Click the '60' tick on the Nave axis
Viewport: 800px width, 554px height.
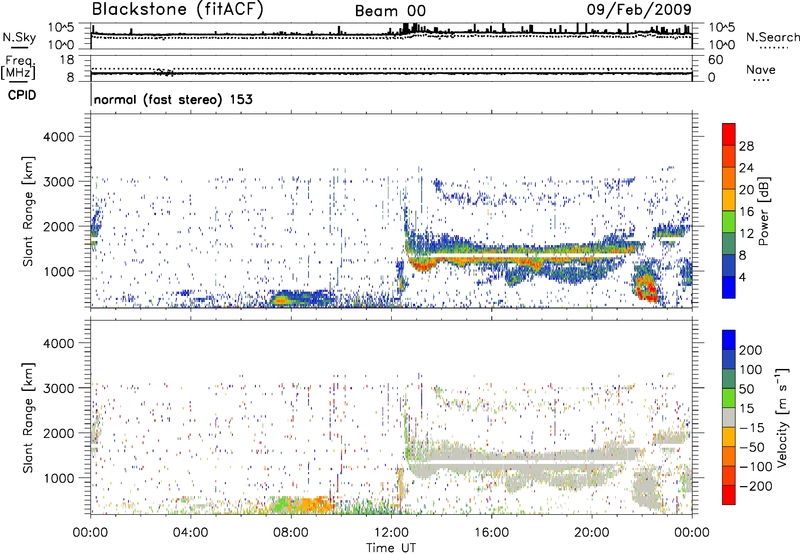[x=716, y=60]
